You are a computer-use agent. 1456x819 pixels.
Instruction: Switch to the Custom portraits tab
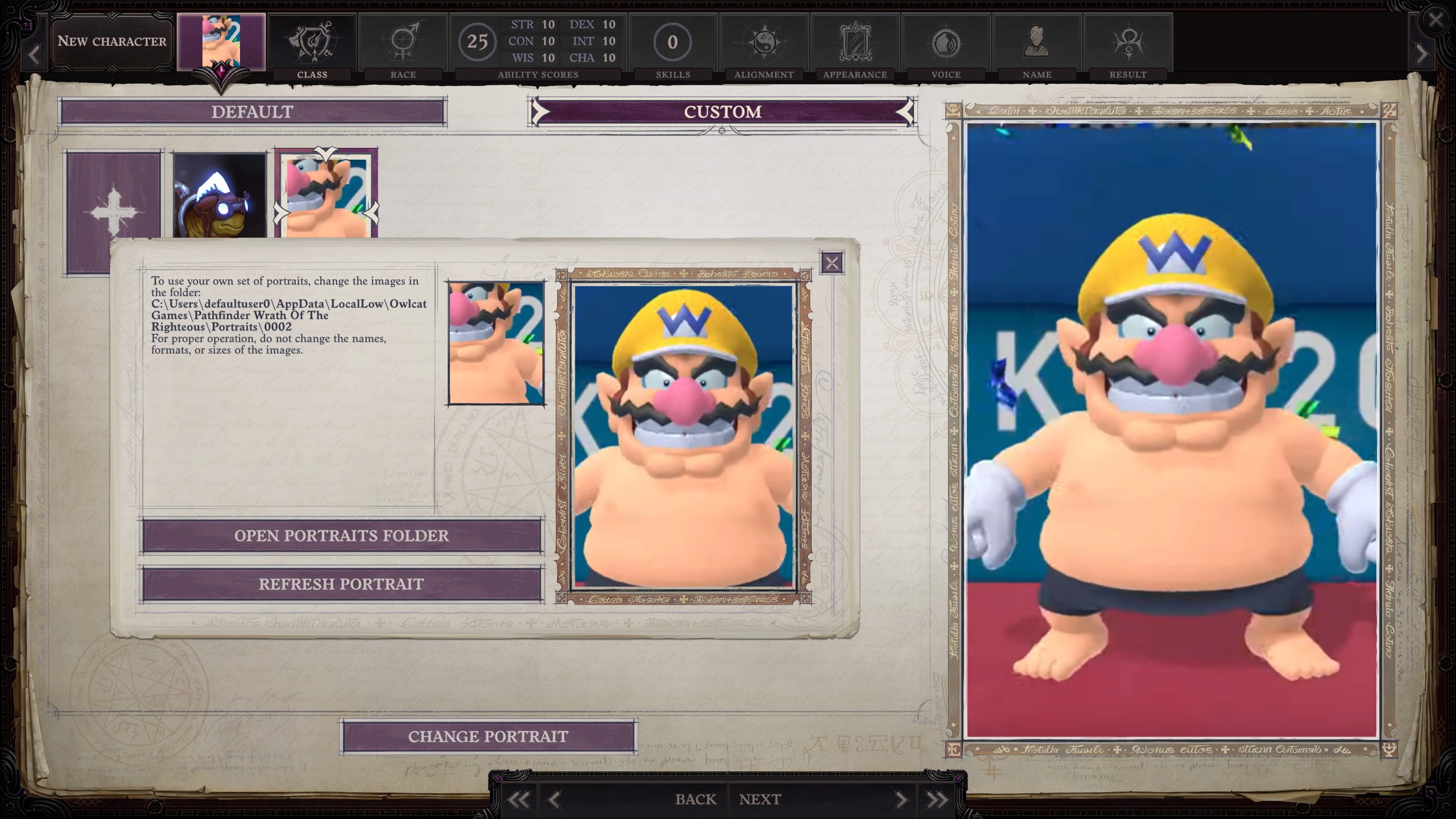(x=722, y=111)
